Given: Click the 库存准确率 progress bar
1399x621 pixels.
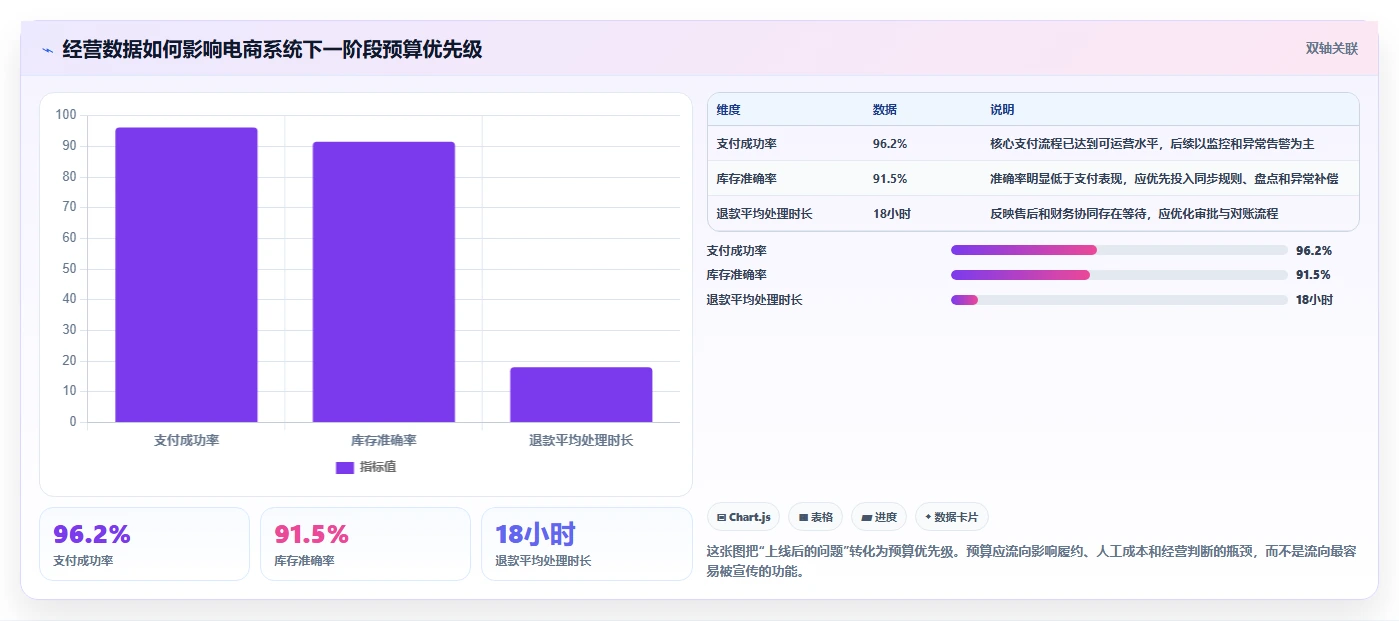Looking at the screenshot, I should (1119, 274).
